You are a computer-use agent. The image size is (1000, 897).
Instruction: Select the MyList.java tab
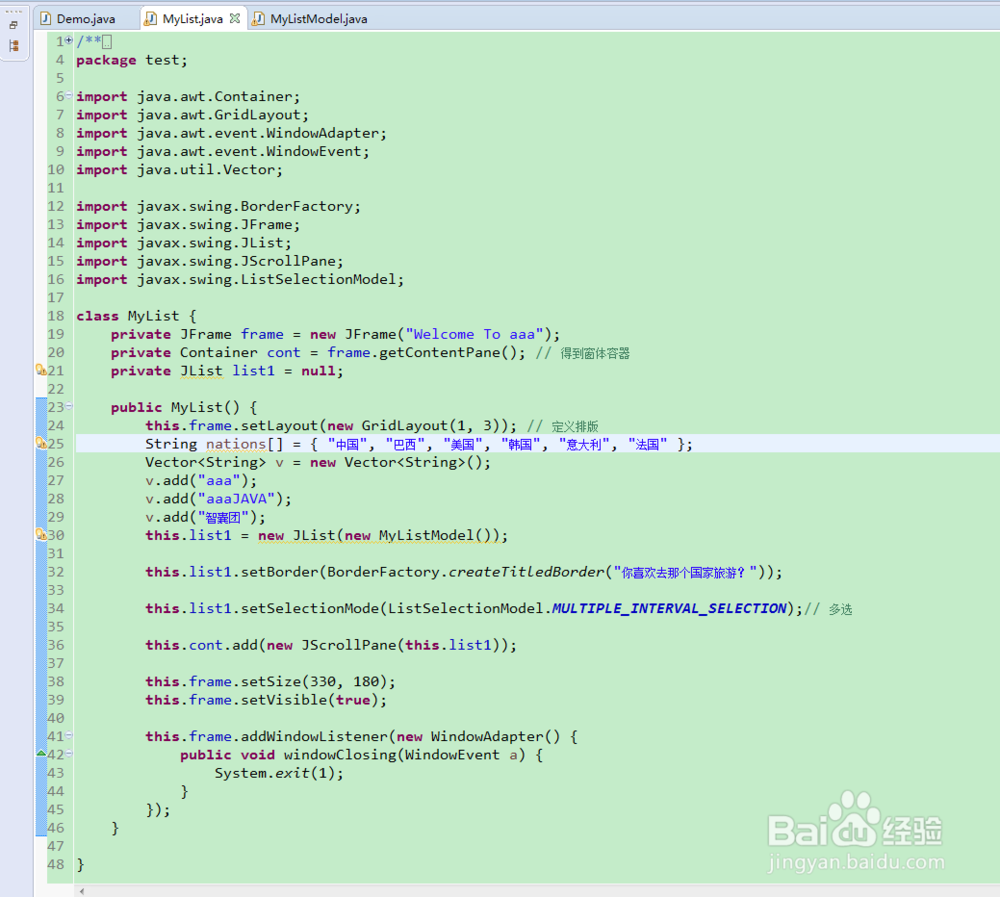click(x=192, y=19)
